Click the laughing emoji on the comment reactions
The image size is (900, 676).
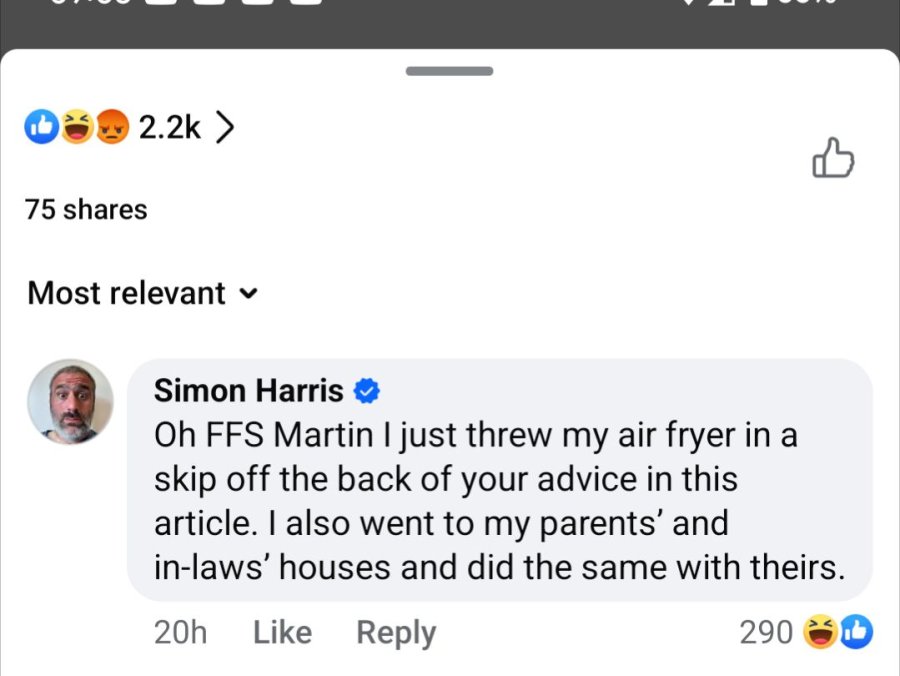[x=820, y=632]
